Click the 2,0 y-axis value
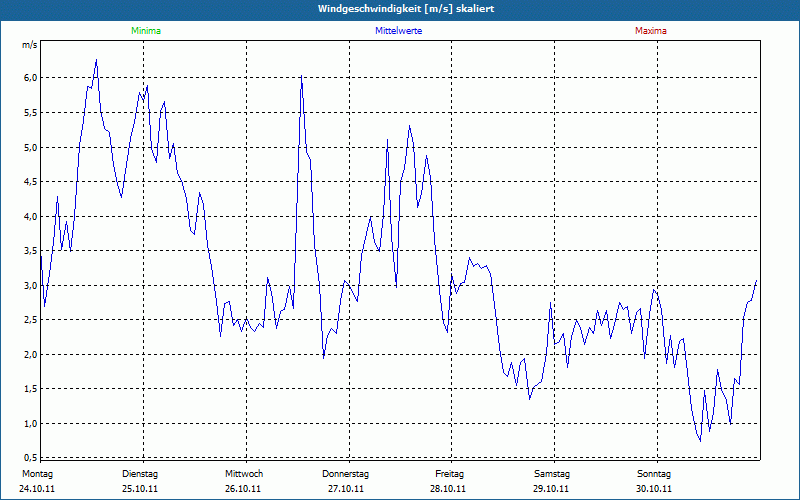 coord(31,355)
